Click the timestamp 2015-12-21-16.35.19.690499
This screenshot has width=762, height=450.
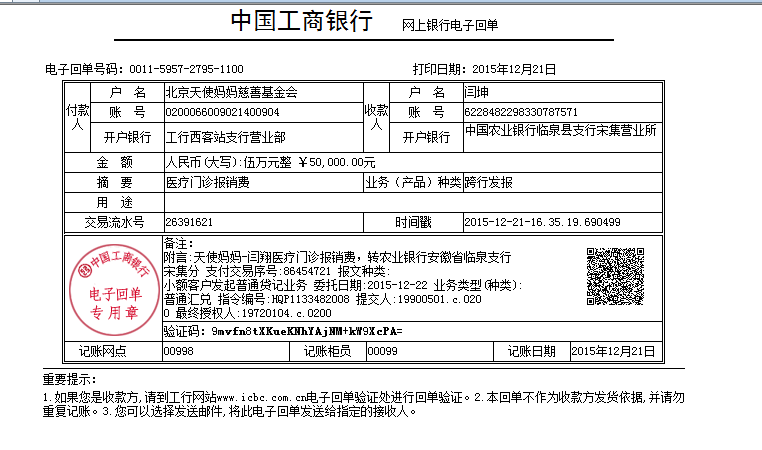click(x=542, y=222)
